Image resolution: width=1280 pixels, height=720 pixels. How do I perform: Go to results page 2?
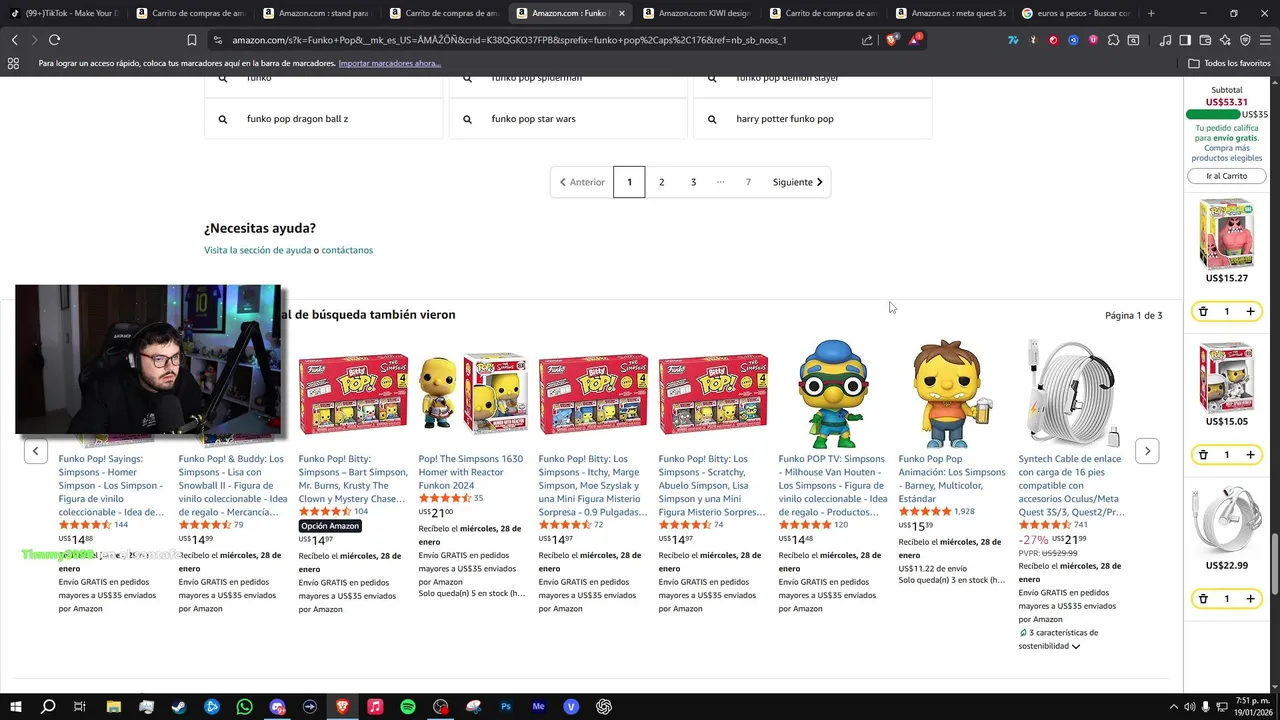tap(661, 182)
